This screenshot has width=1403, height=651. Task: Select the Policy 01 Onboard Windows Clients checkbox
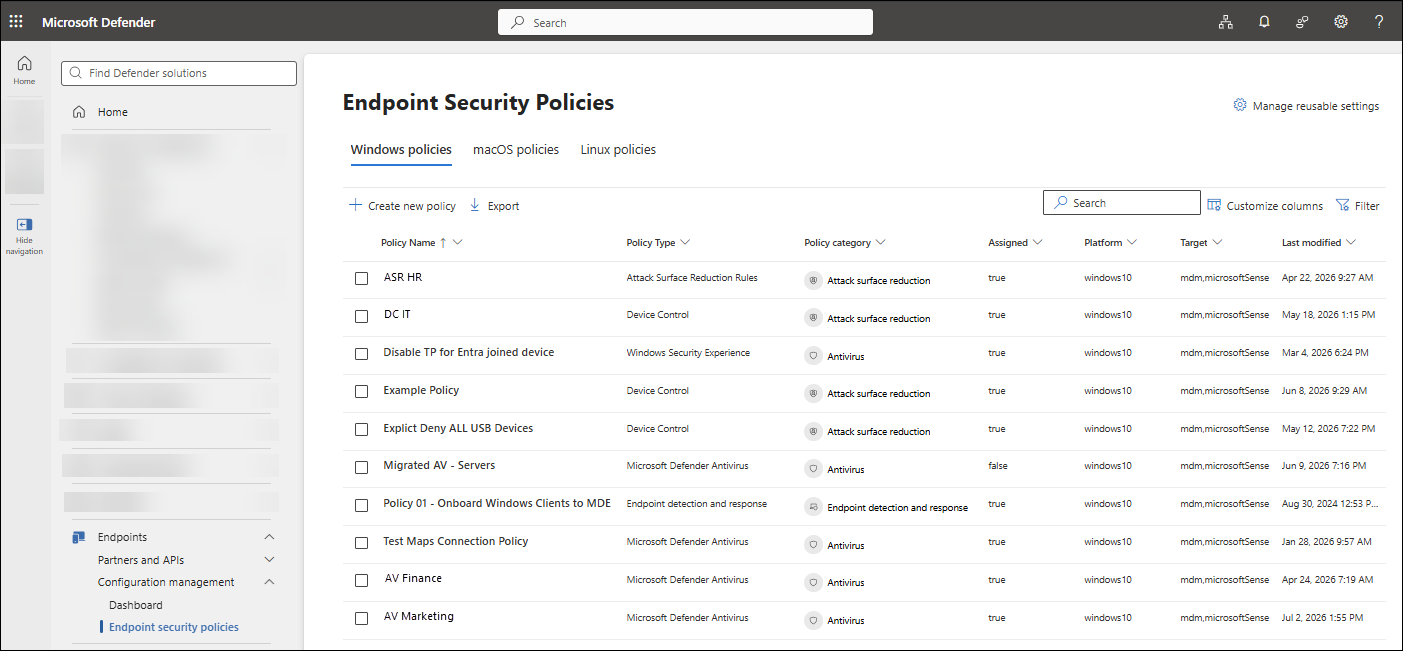361,505
